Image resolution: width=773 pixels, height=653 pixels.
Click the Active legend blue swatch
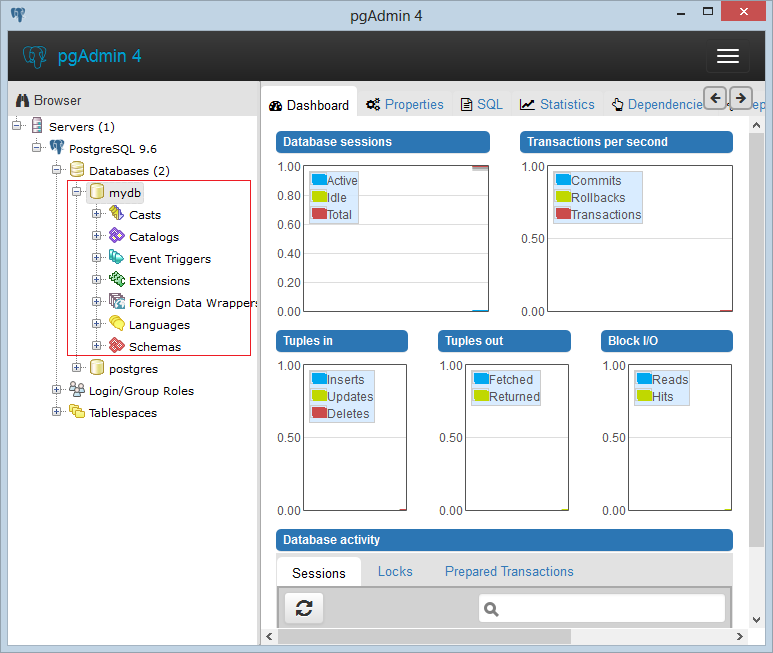(x=319, y=179)
